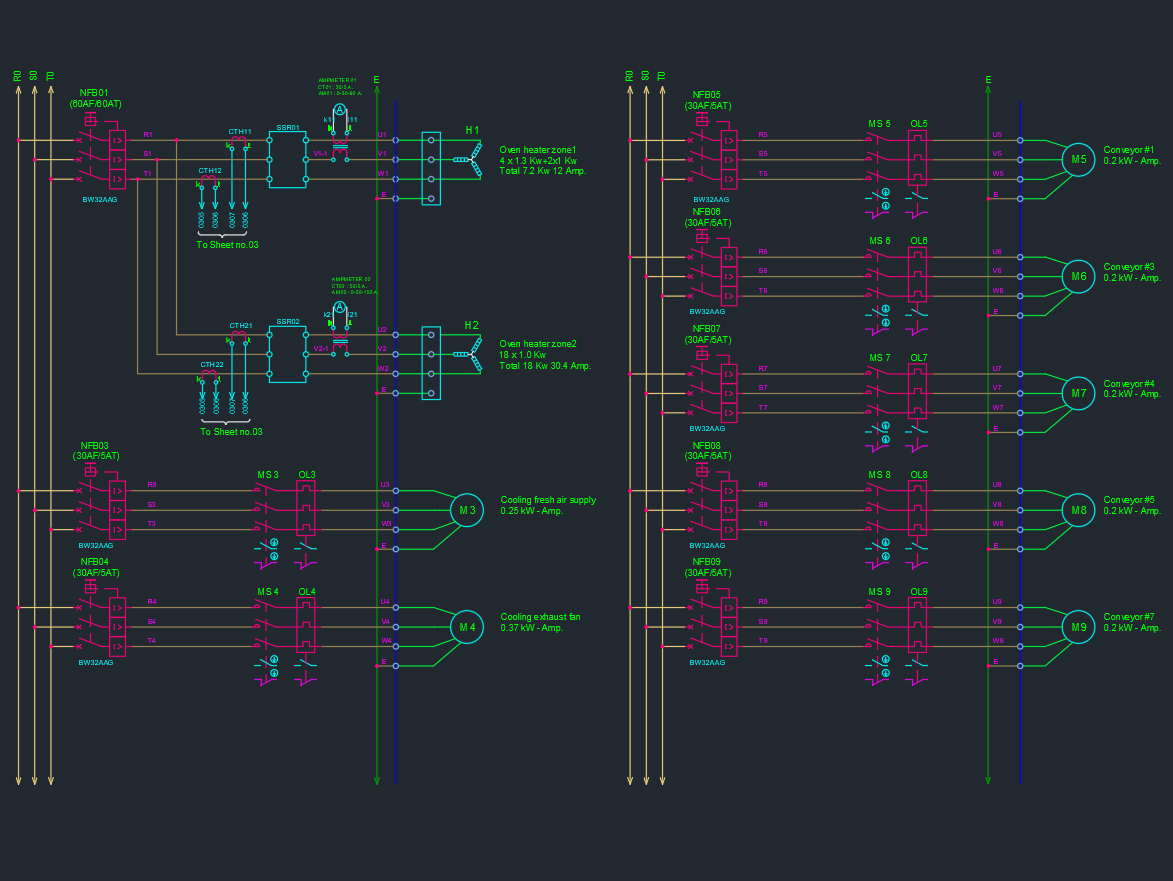Click the SSR01 solid state relay block
1173x881 pixels.
pyautogui.click(x=287, y=159)
